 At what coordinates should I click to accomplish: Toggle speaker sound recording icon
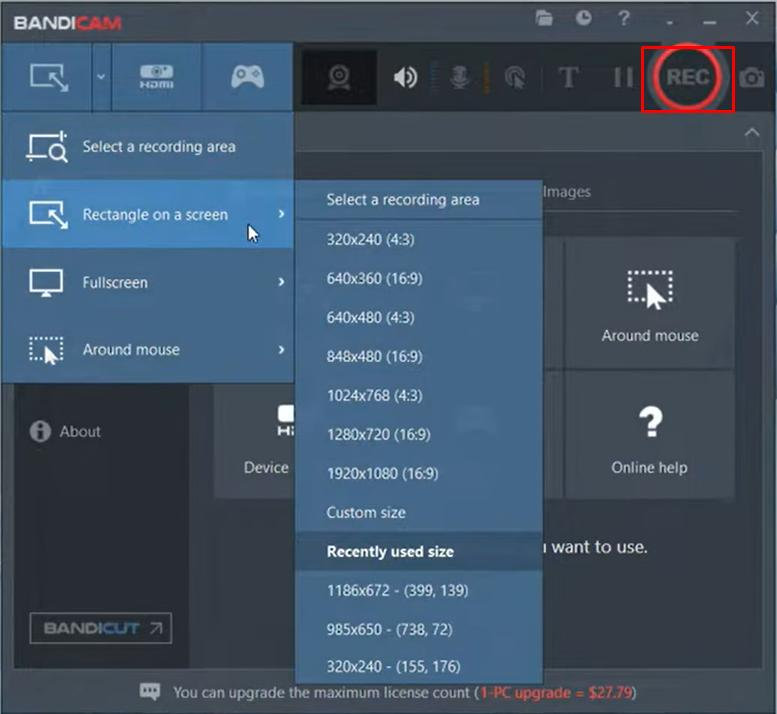tap(405, 77)
